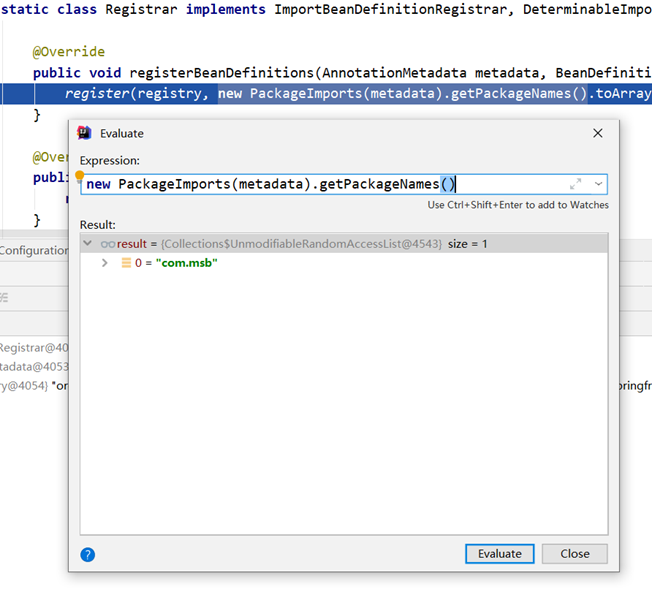652x592 pixels.
Task: Click the 'Use Ctrl+Shift+Enter to add to Watches' hint
Action: click(518, 205)
